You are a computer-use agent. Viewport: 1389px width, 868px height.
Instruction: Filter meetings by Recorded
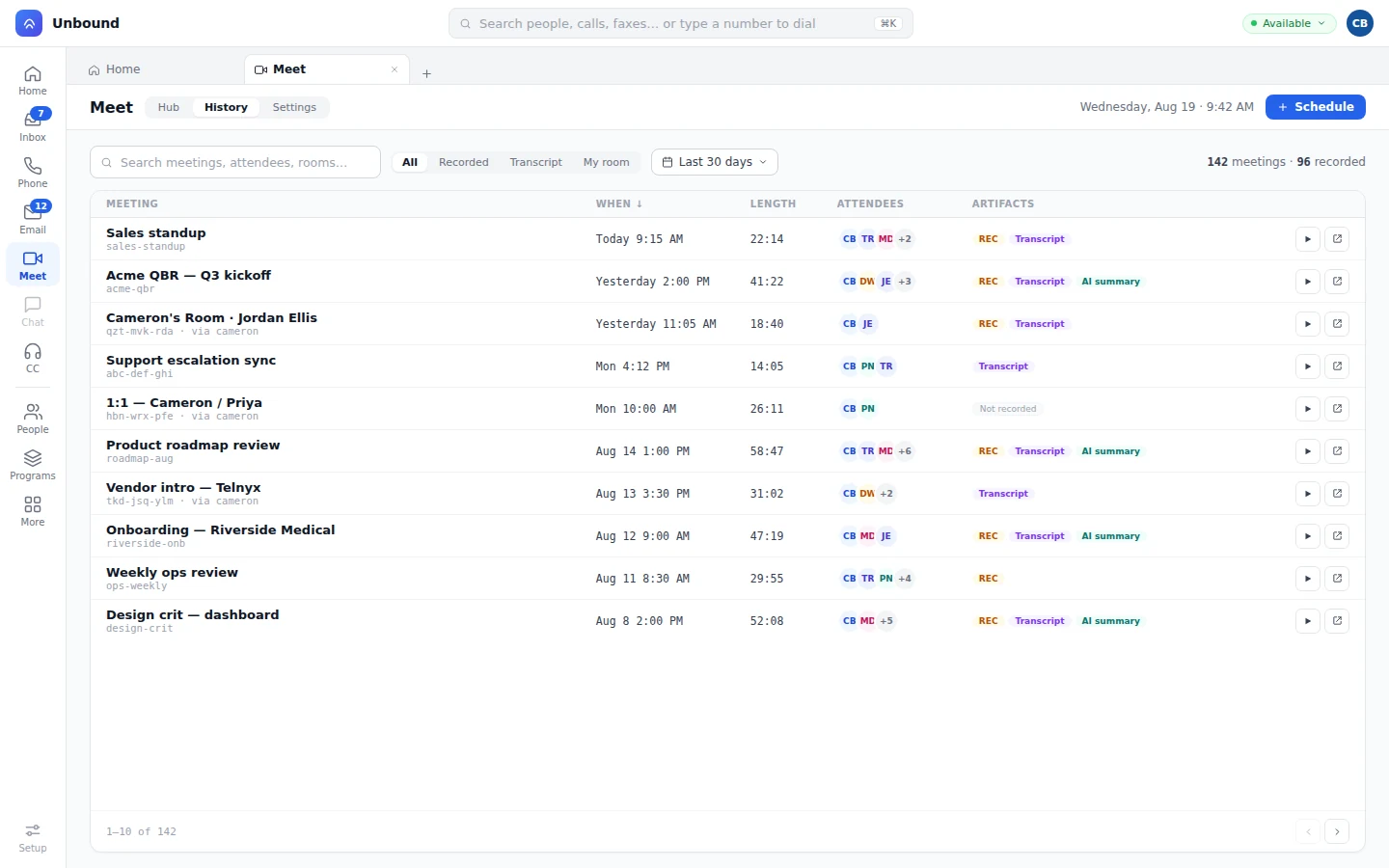pyautogui.click(x=464, y=162)
